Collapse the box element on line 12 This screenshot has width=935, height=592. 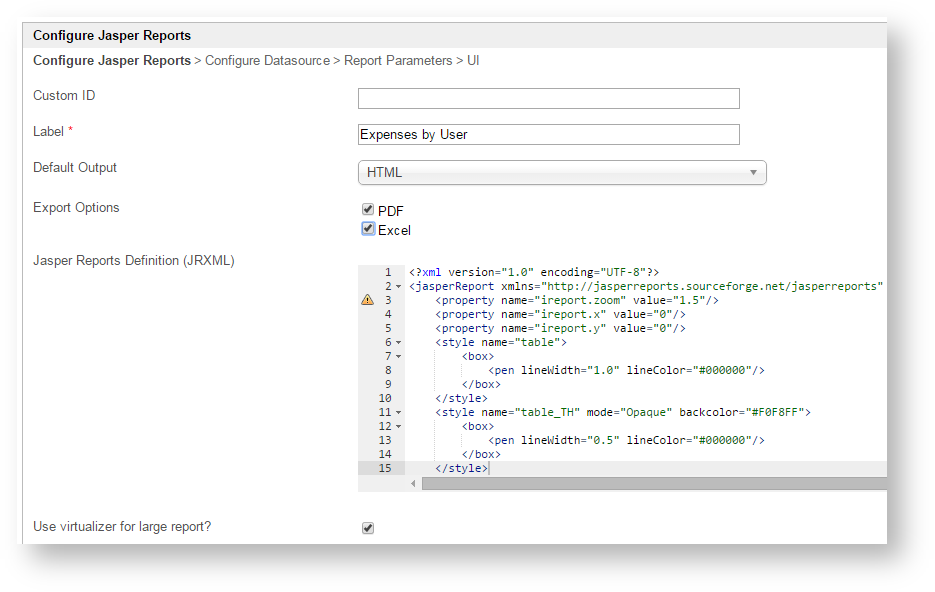[399, 427]
